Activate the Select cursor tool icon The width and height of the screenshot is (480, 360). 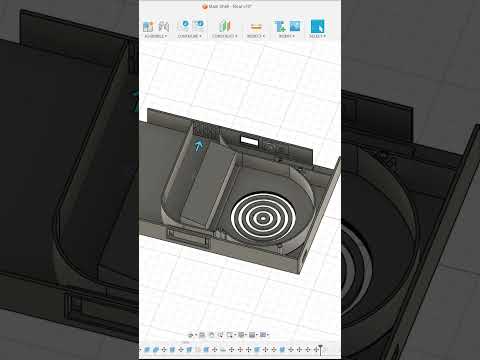(x=317, y=26)
